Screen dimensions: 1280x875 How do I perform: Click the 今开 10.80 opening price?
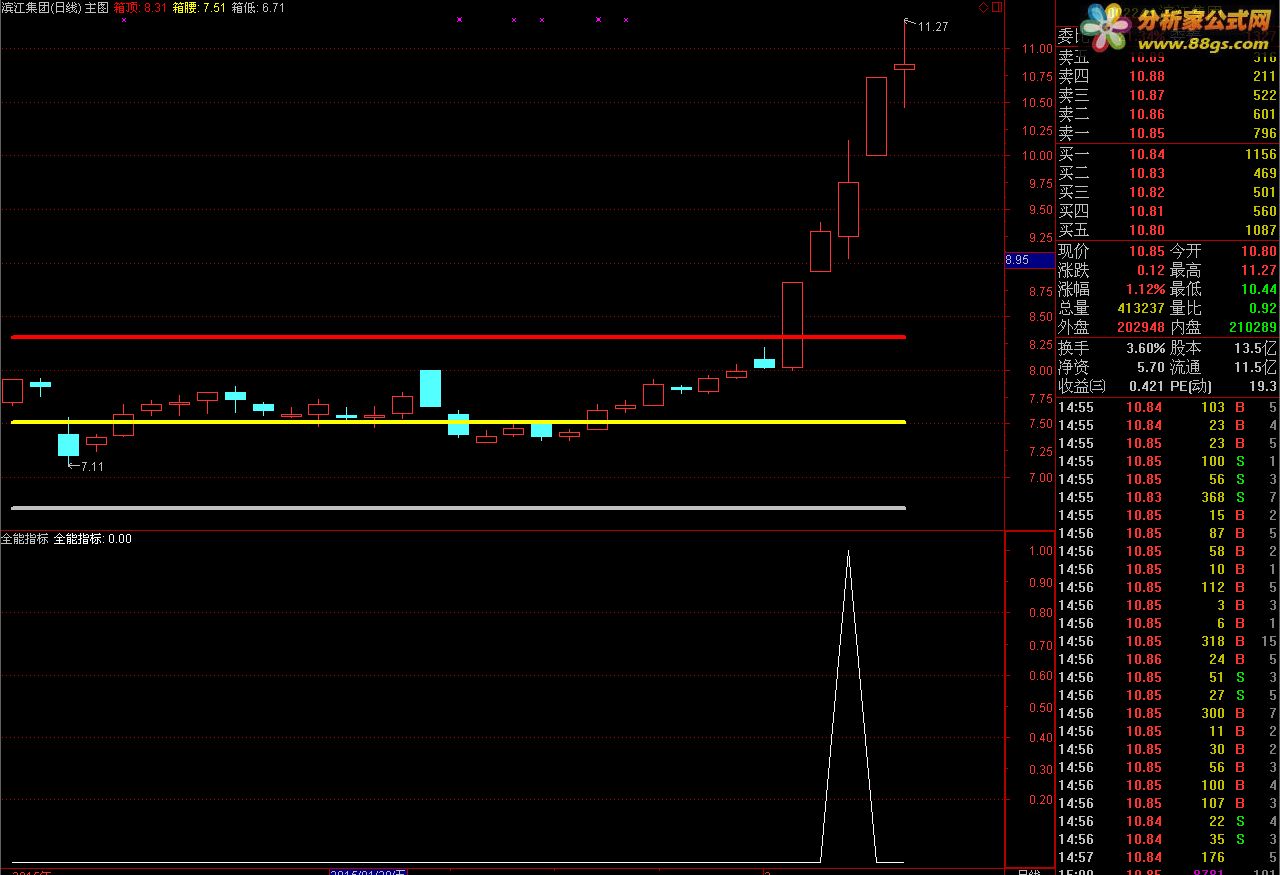click(x=1258, y=251)
